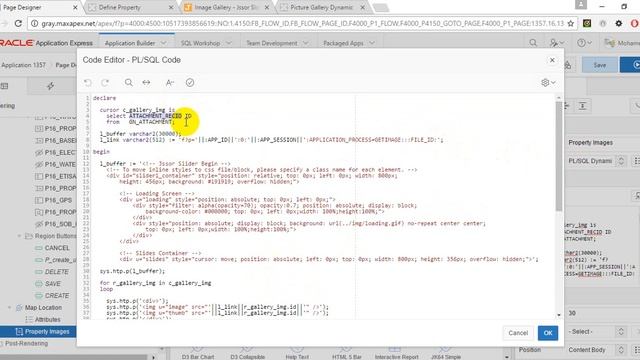Expand the Application Builder dropdown arrow
Viewport: 640px width, 360px height.
click(x=164, y=43)
